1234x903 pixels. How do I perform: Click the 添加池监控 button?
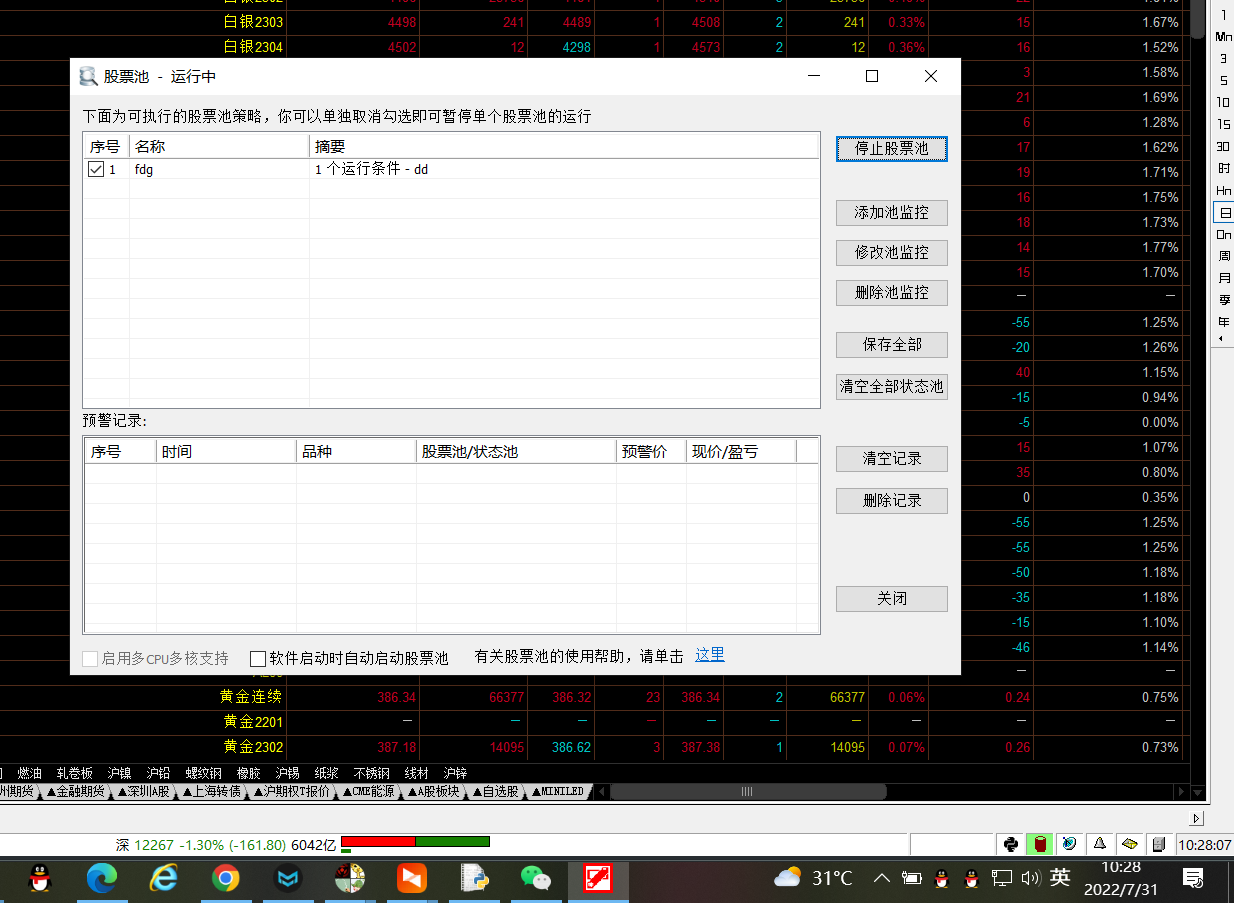point(891,213)
